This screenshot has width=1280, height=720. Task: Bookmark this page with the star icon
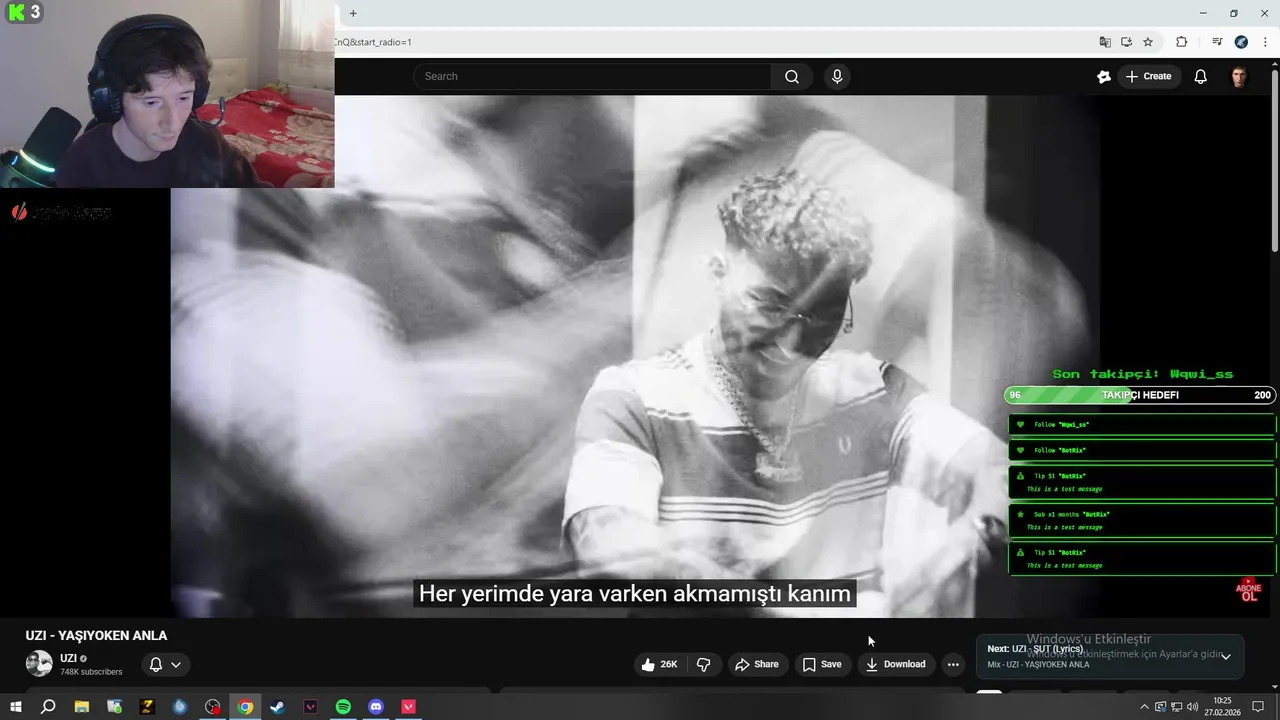[x=1148, y=42]
